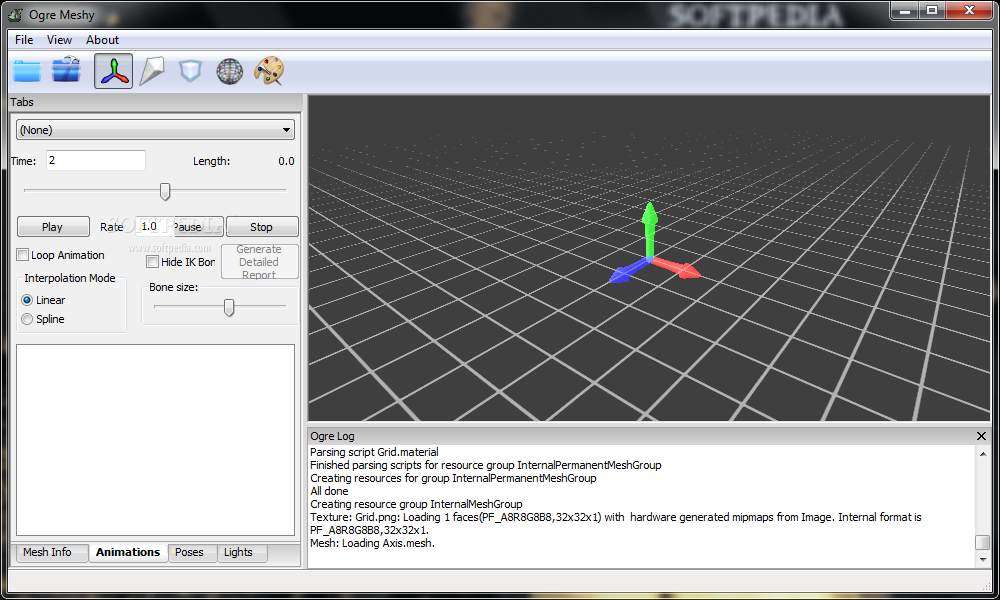Select Spline interpolation mode

coord(27,319)
